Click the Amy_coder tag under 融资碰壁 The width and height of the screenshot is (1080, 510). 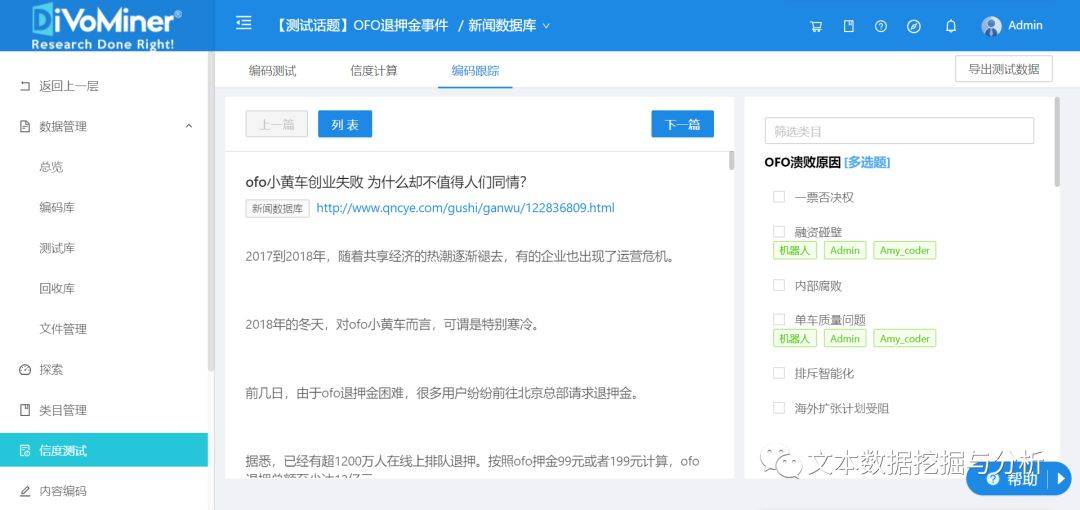tap(904, 251)
